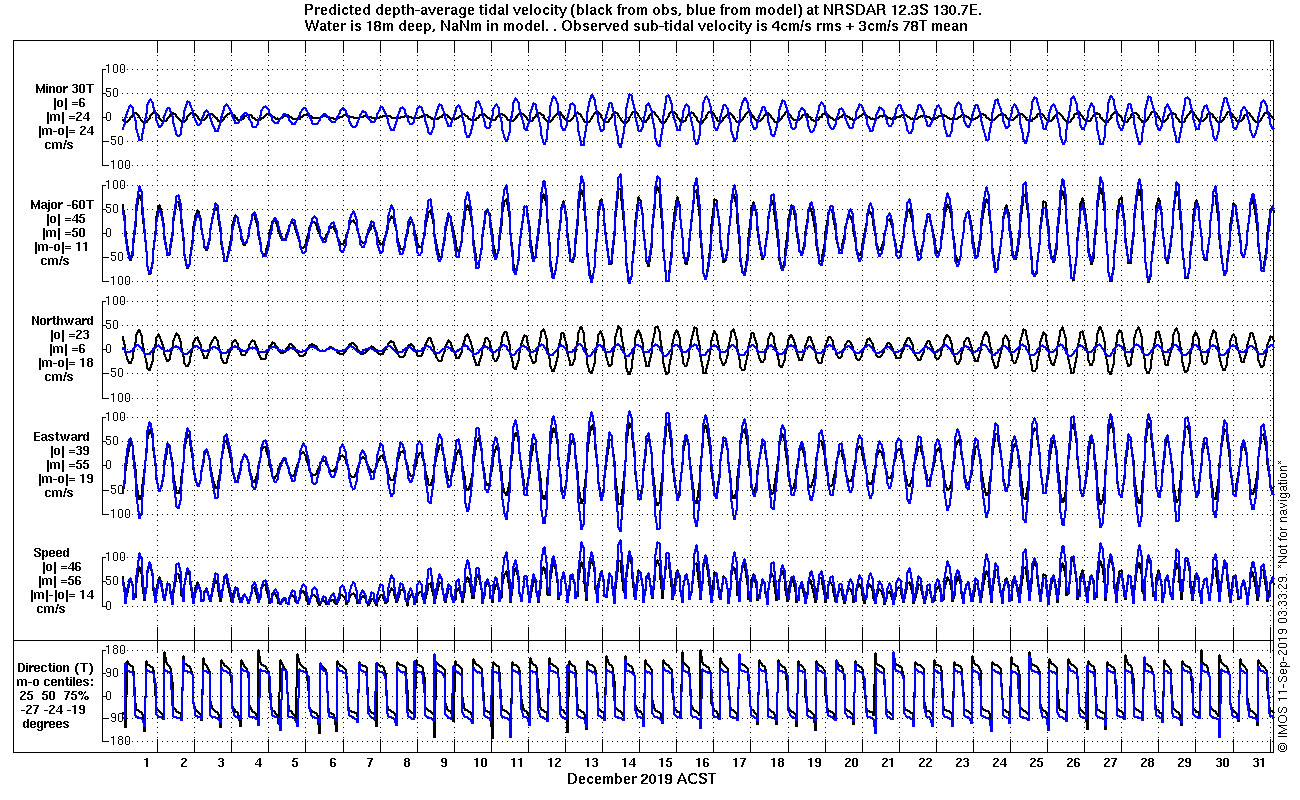The width and height of the screenshot is (1300, 800).
Task: Click day '30' on the date axis
Action: (x=1221, y=763)
